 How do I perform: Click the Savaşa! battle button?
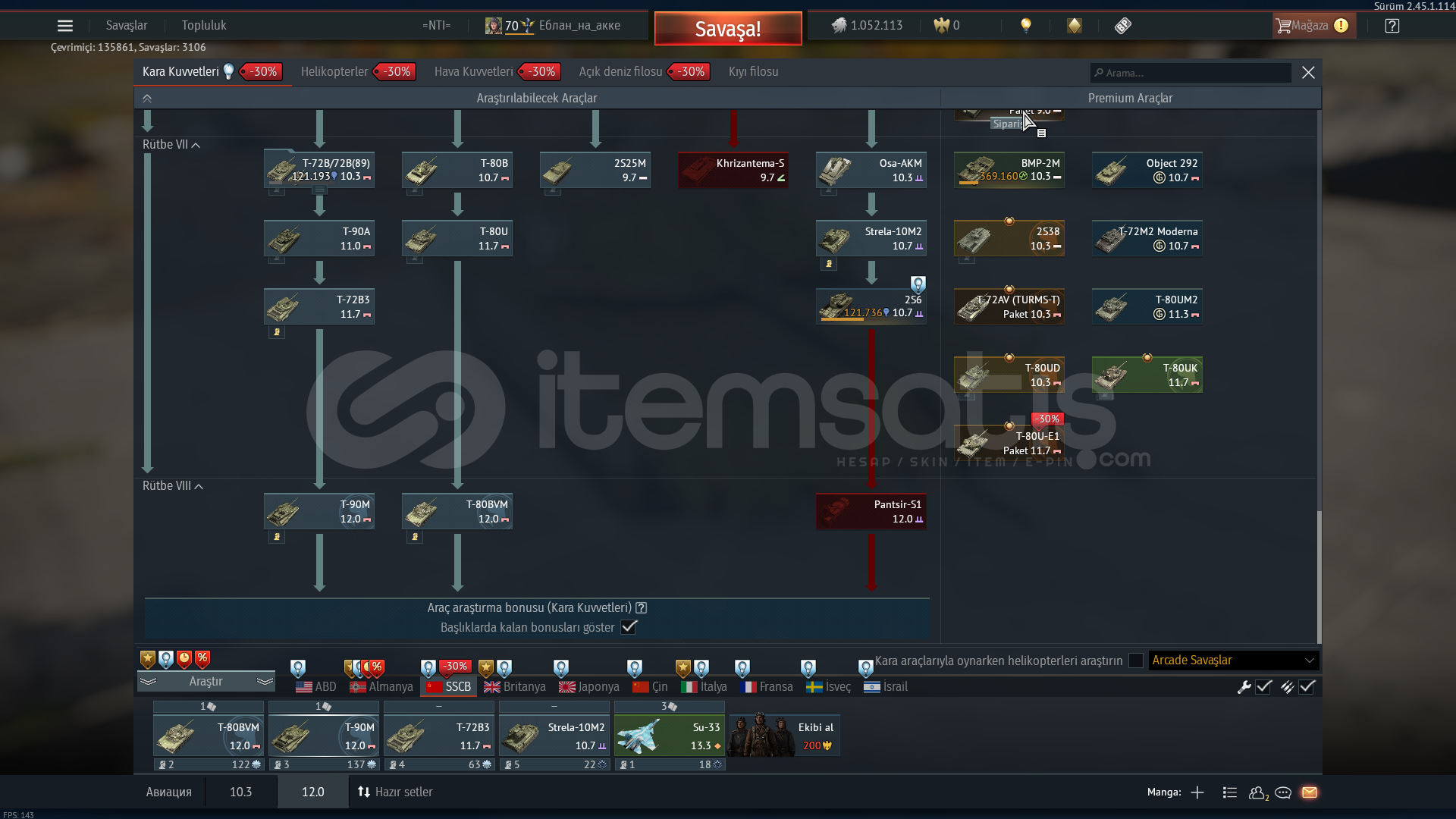pos(728,29)
